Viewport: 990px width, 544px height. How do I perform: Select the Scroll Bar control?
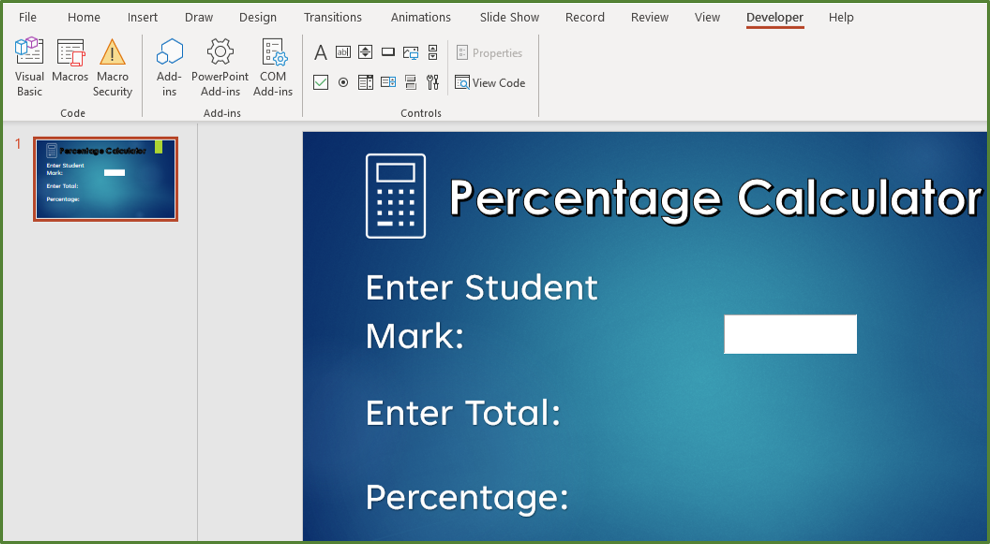click(432, 52)
